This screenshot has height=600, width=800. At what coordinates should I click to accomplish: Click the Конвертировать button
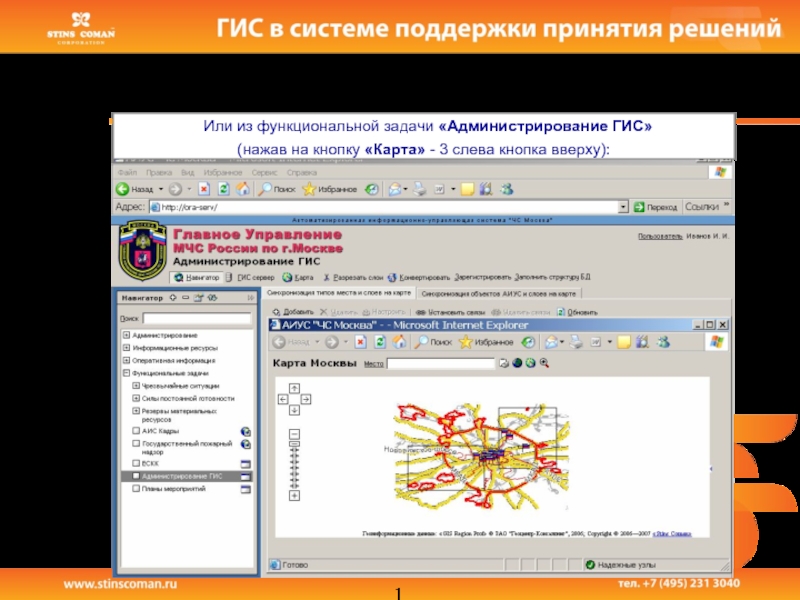coord(419,278)
